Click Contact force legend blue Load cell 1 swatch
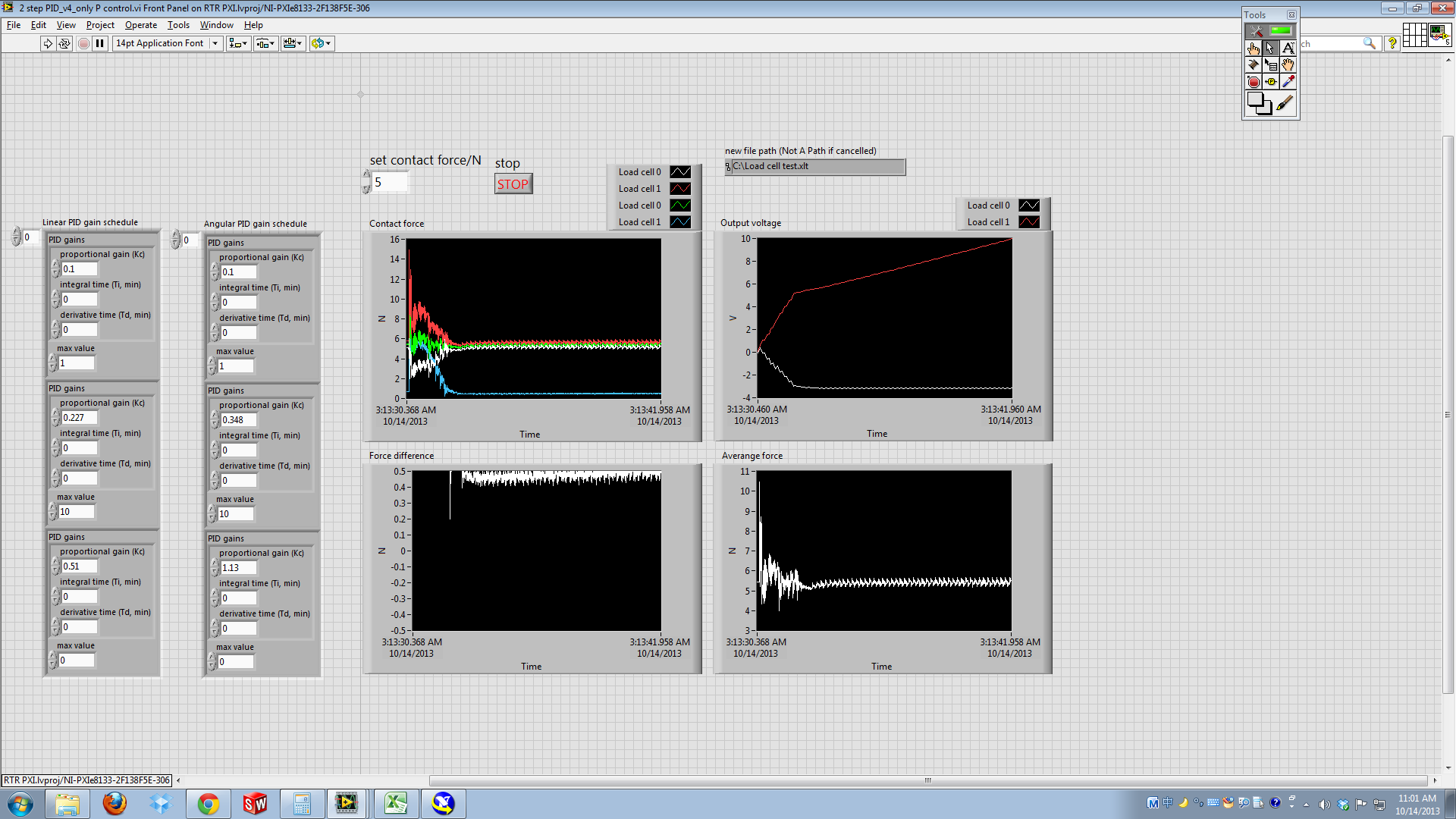 pyautogui.click(x=680, y=222)
